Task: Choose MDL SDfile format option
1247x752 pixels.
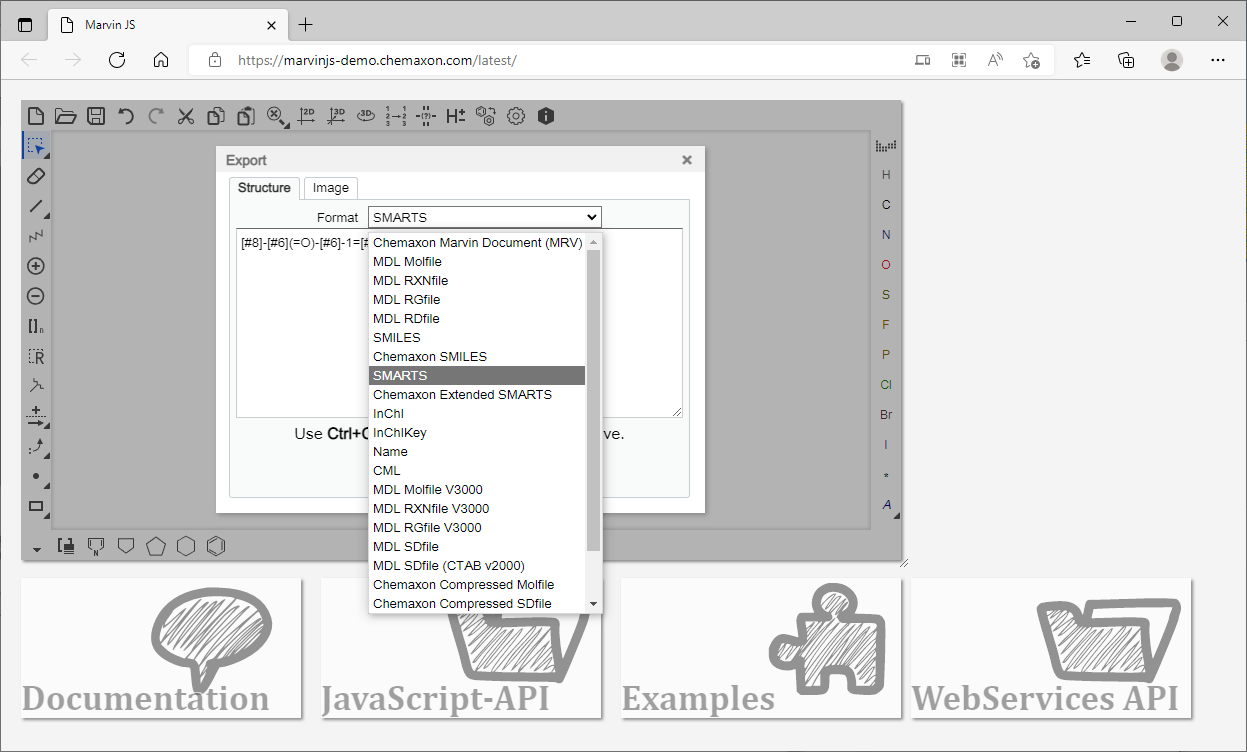Action: (477, 547)
